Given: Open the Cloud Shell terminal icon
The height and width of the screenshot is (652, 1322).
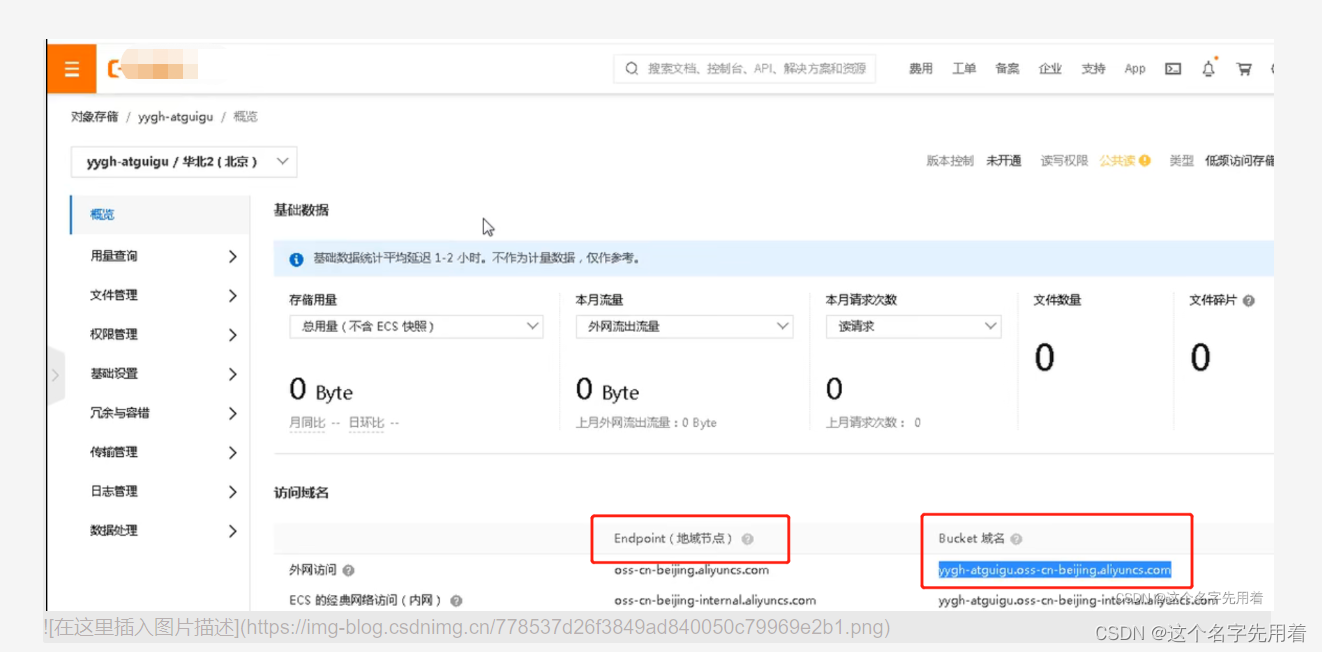Looking at the screenshot, I should click(x=1173, y=69).
